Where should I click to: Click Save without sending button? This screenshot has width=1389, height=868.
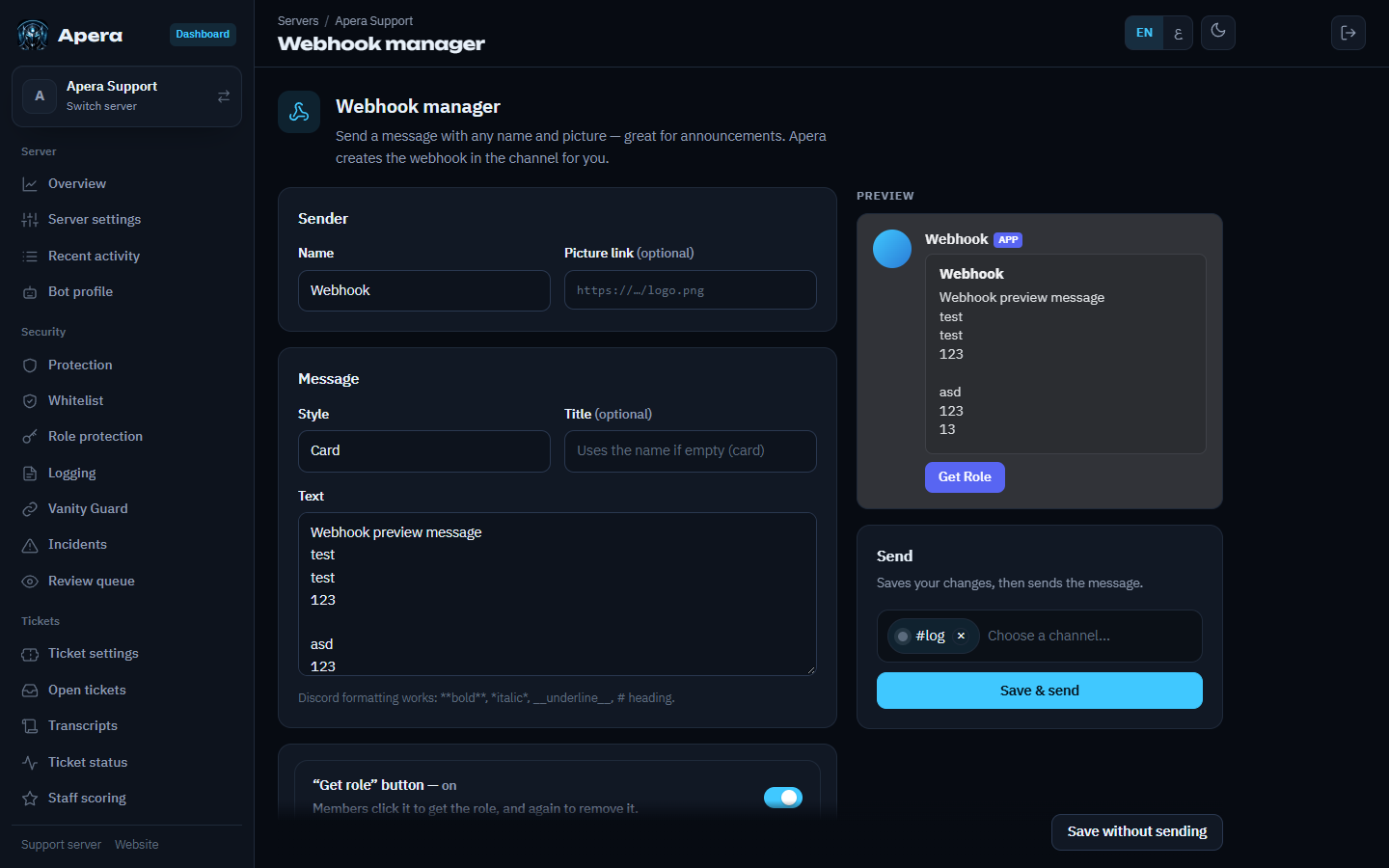click(x=1137, y=832)
